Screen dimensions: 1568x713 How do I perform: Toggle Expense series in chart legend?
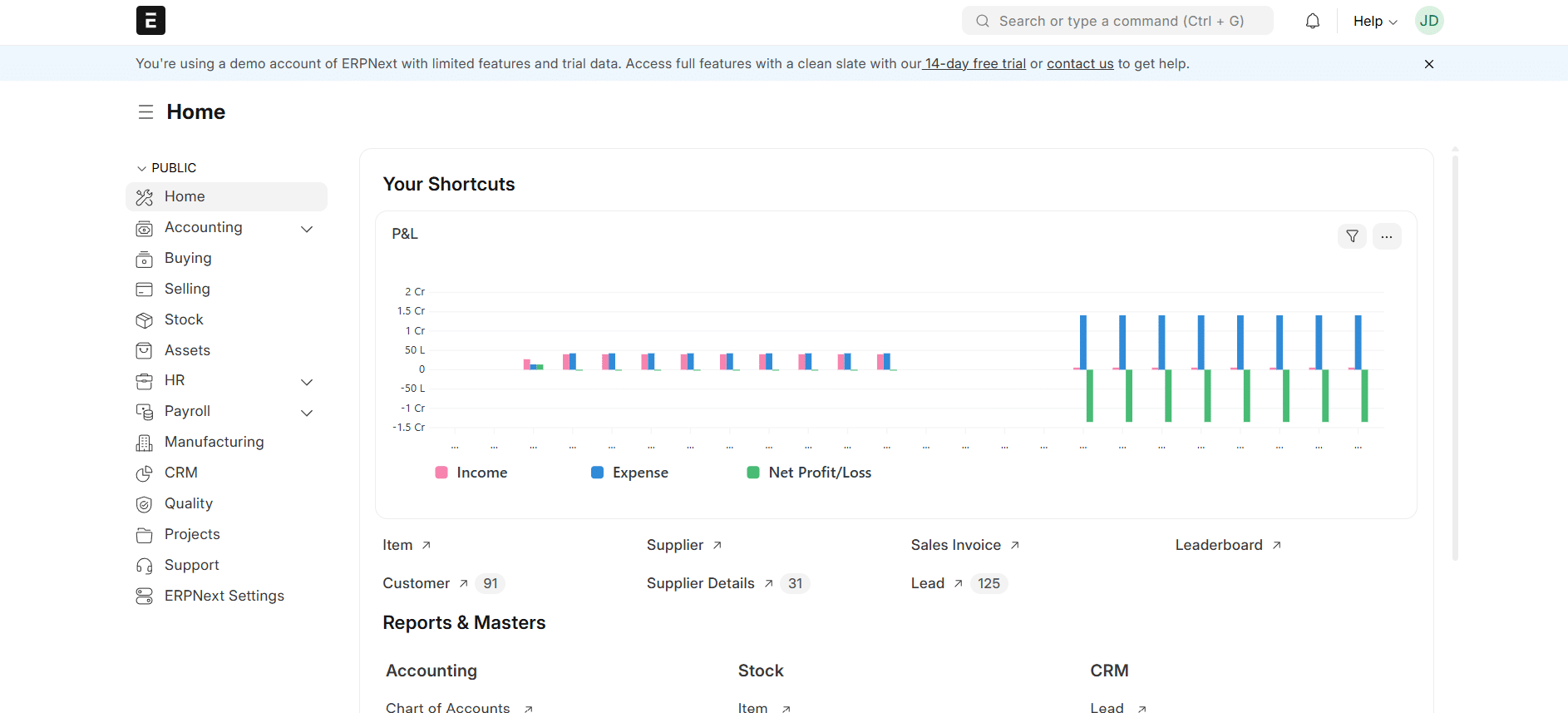tap(629, 473)
